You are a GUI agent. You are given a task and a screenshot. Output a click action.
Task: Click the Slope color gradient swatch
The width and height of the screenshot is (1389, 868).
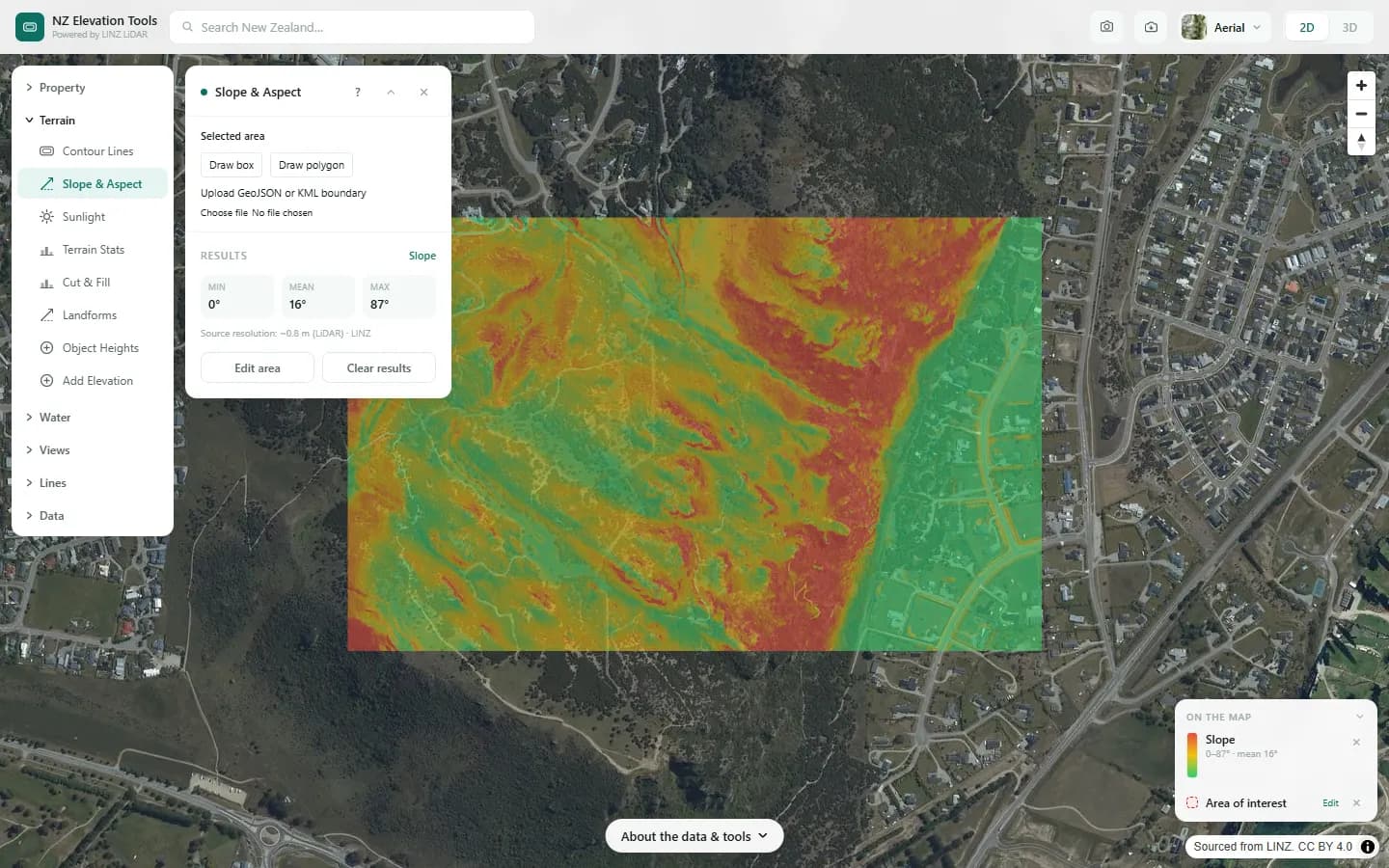(x=1192, y=755)
